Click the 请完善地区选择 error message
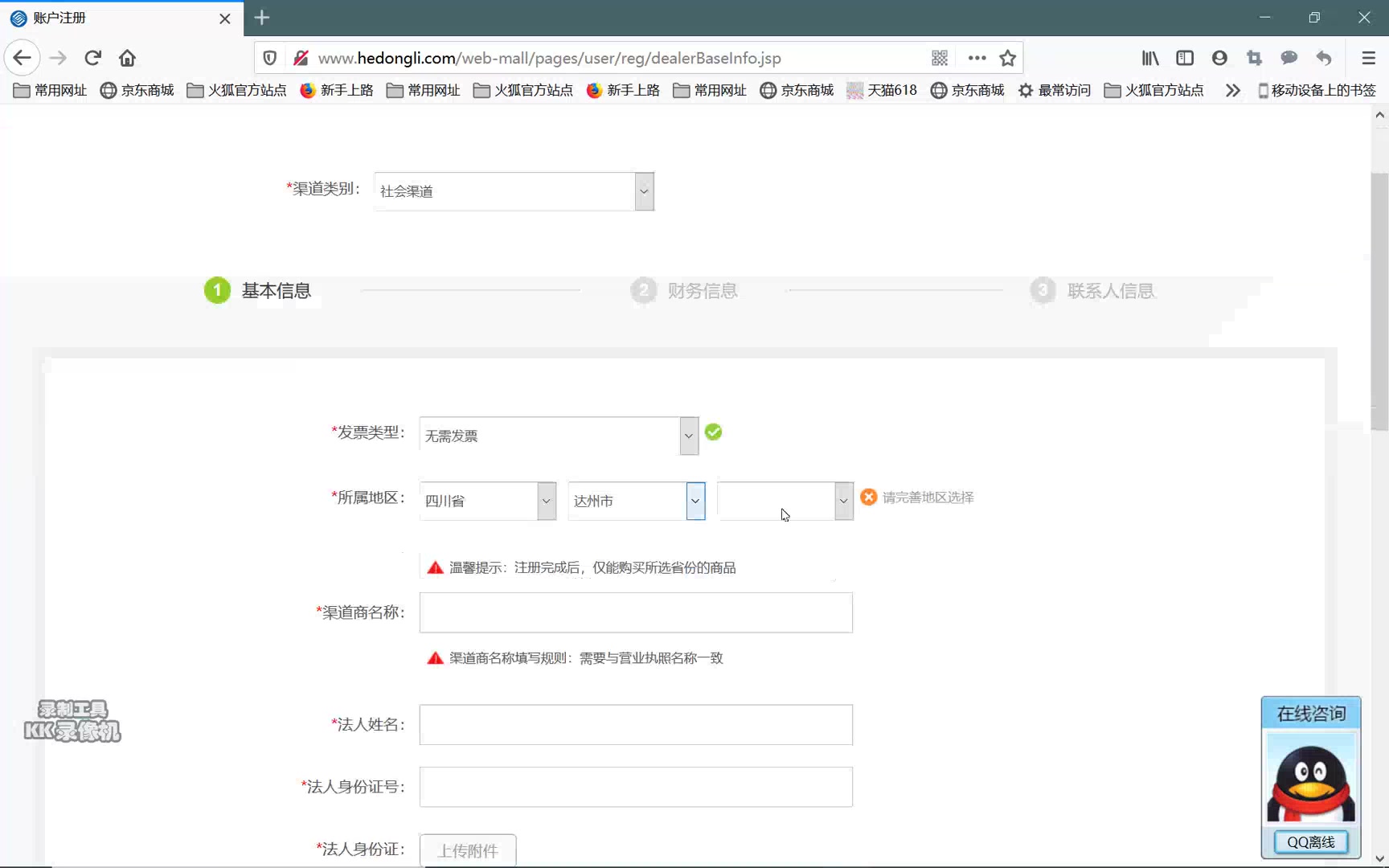Image resolution: width=1389 pixels, height=868 pixels. [x=928, y=497]
